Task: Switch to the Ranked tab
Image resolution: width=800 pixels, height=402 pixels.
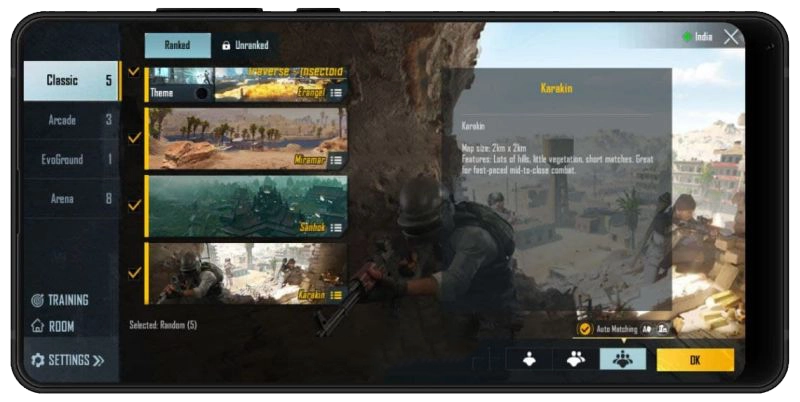Action: [178, 45]
